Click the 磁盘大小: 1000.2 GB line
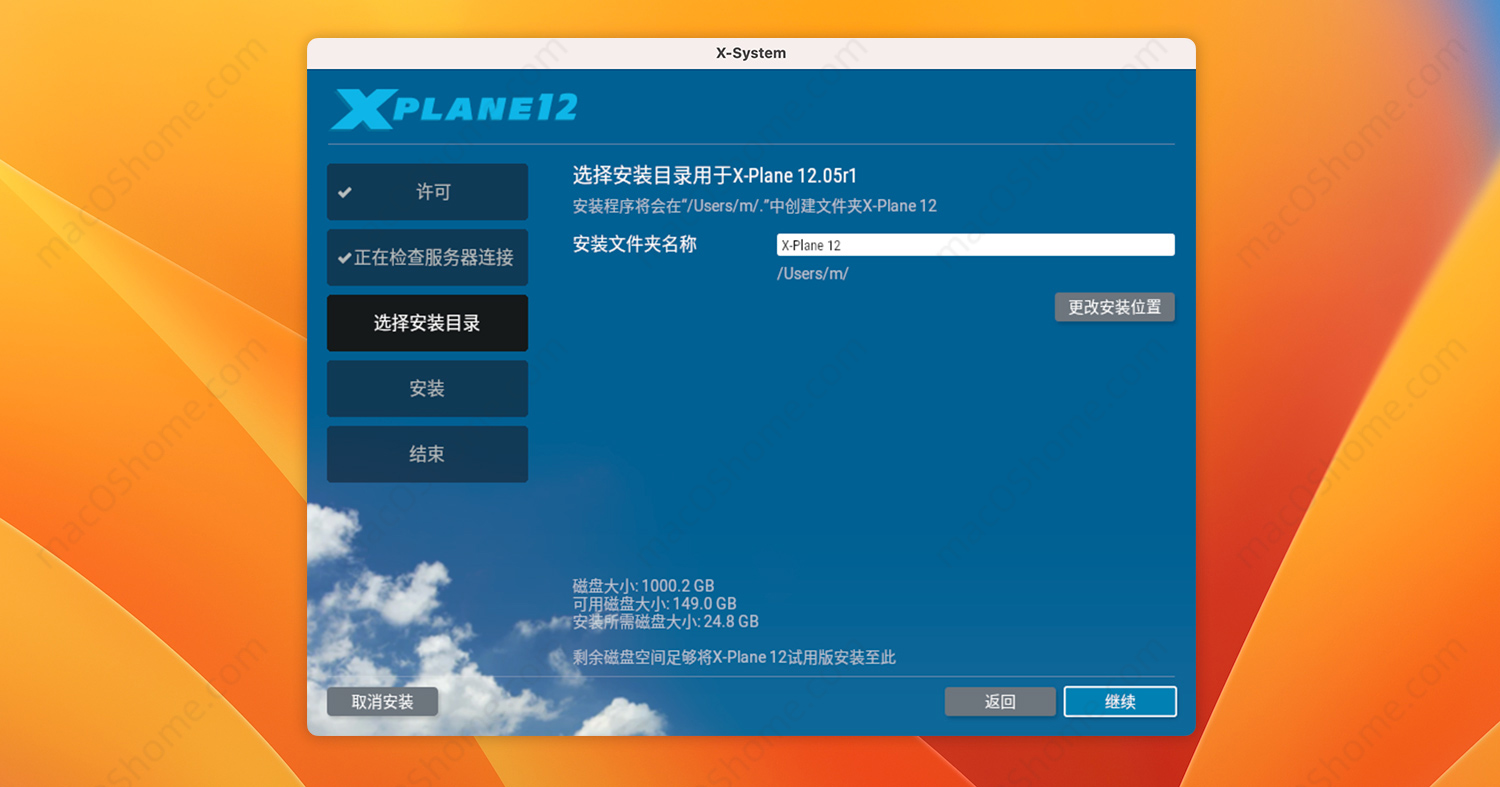This screenshot has width=1500, height=787. click(643, 586)
